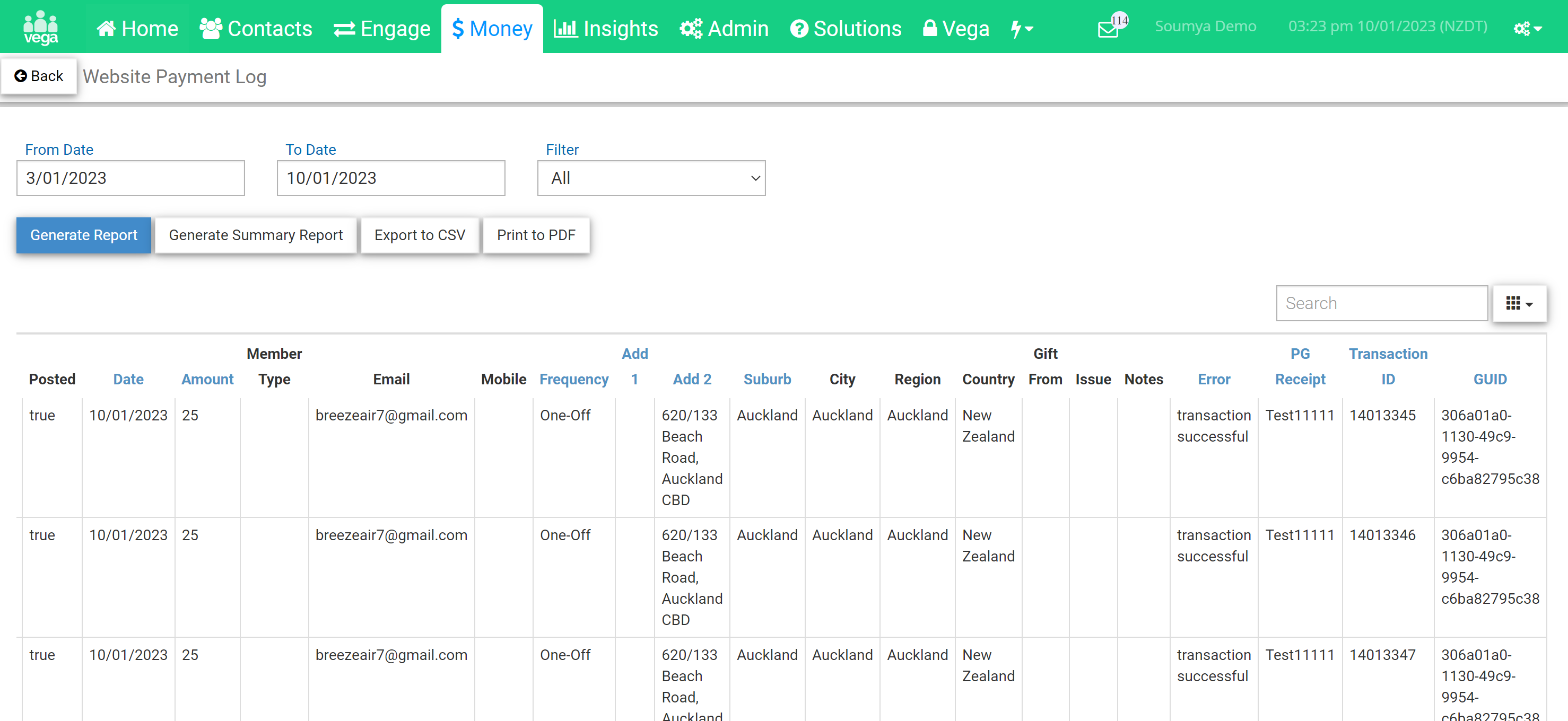The image size is (1568, 721).
Task: Sort by the Transaction ID column header
Action: click(1388, 366)
